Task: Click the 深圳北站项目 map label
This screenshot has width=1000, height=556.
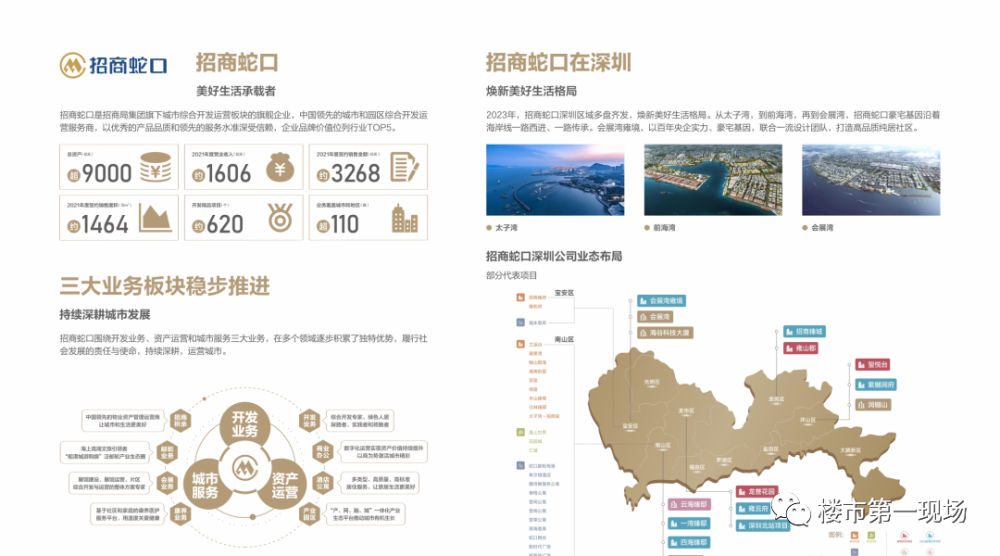Action: (x=763, y=525)
